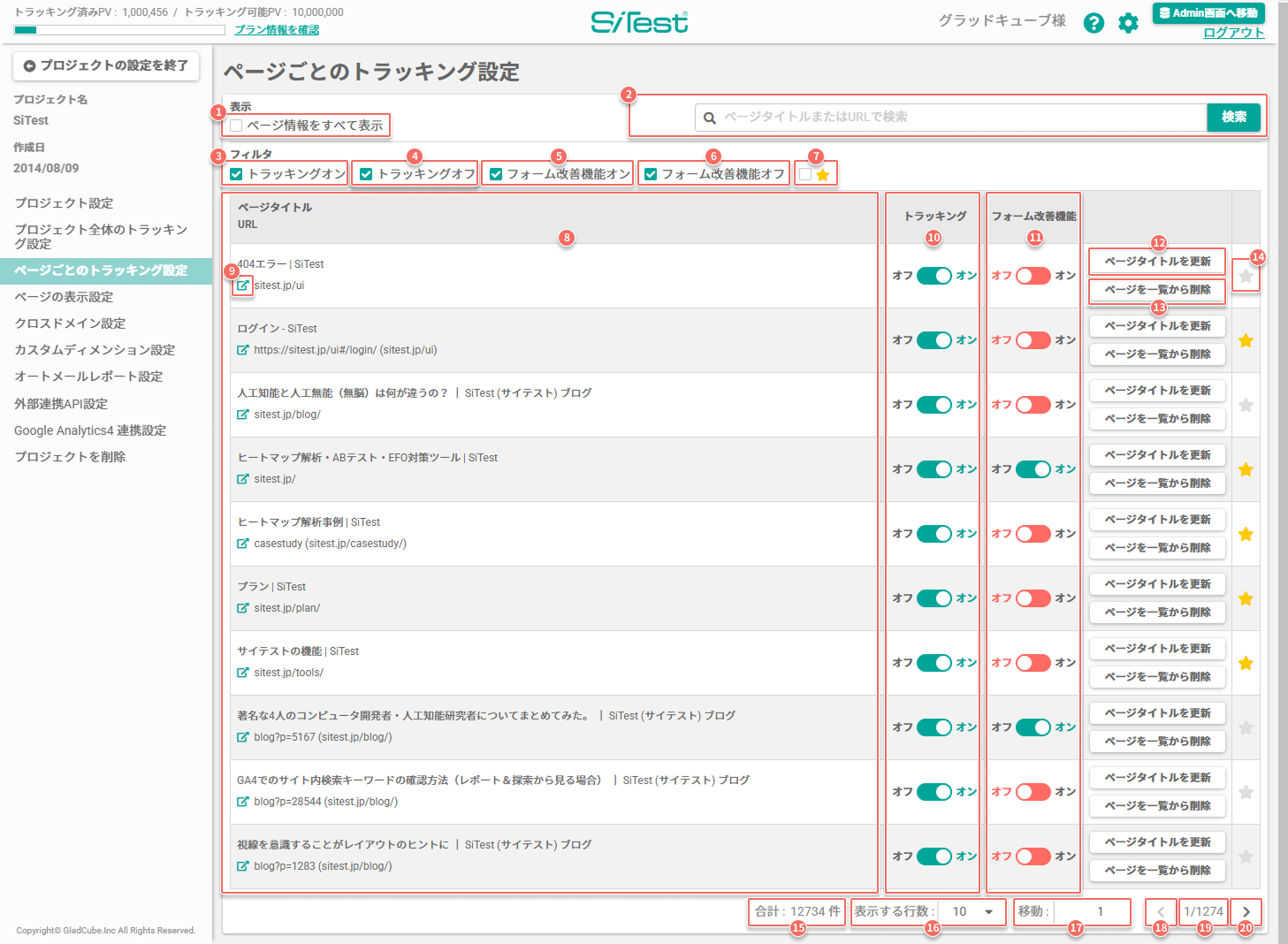Click the ログアウト link
The height and width of the screenshot is (944, 1288).
click(x=1233, y=33)
